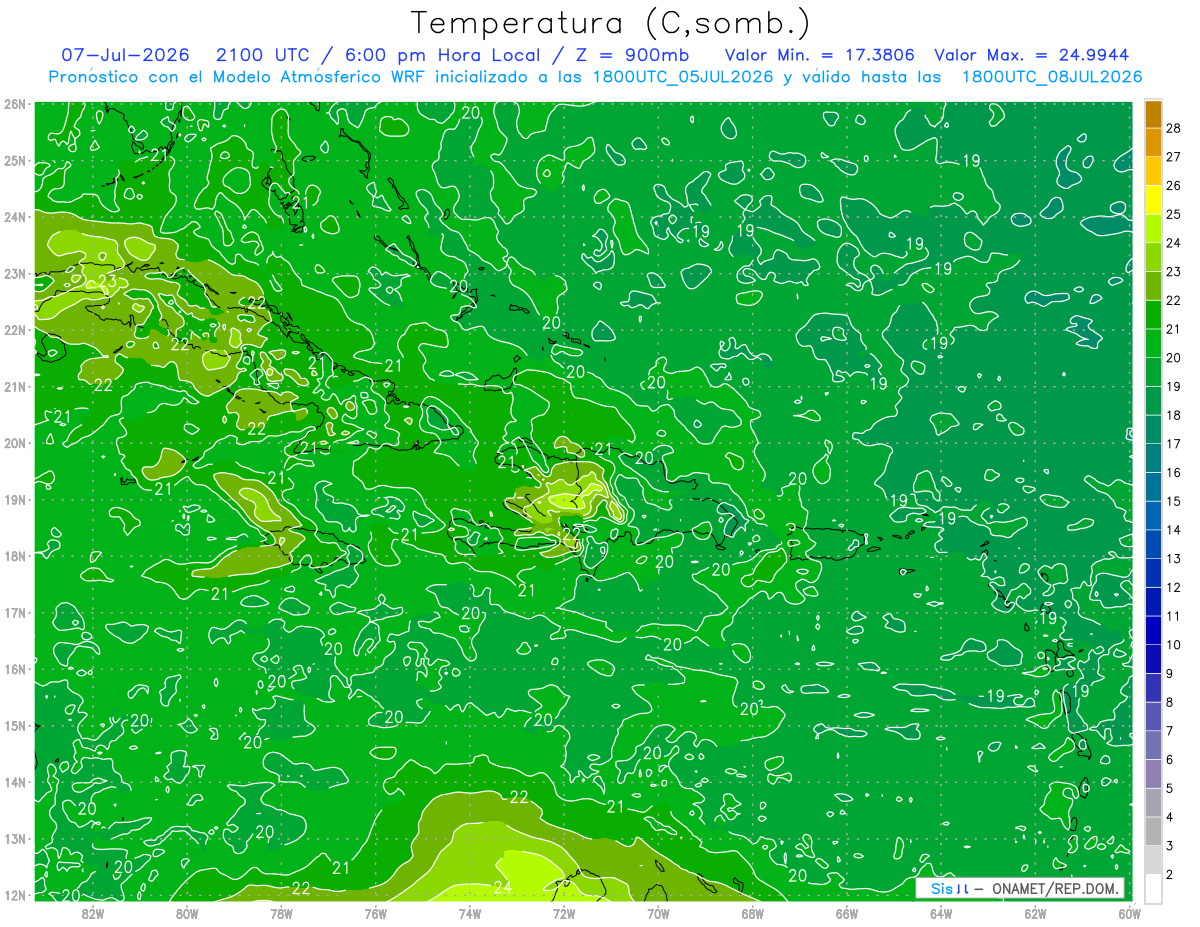Click the '20N' latitude axis label
This screenshot has height=927, width=1200.
[14, 443]
